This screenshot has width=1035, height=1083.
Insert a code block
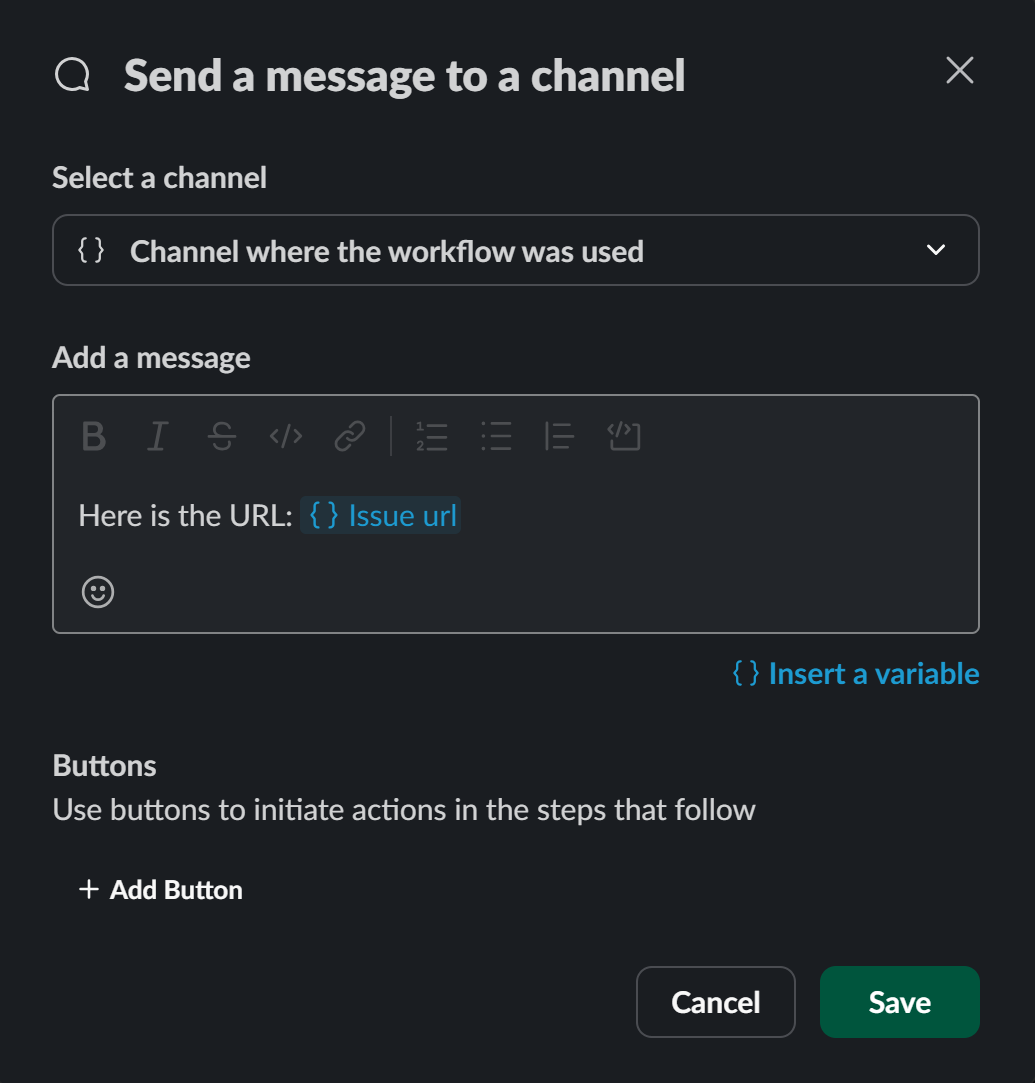(624, 437)
